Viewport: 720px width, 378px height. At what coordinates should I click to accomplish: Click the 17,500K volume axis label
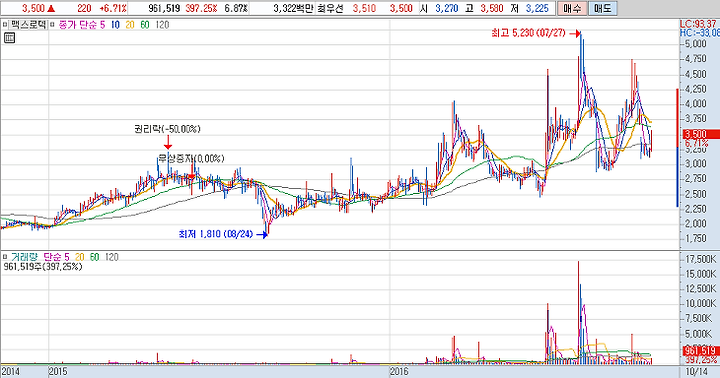click(x=701, y=260)
